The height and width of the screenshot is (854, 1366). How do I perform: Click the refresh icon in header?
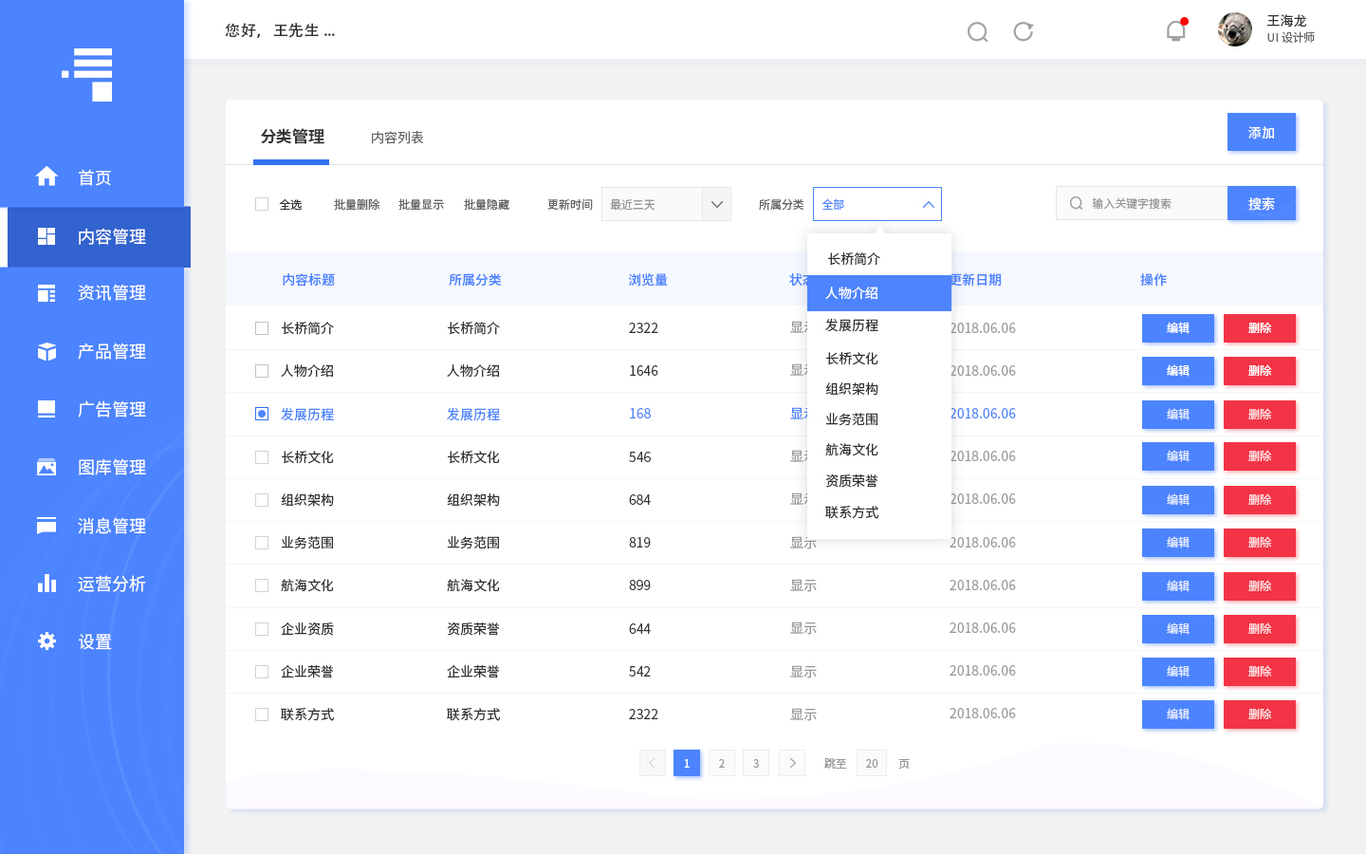1023,31
